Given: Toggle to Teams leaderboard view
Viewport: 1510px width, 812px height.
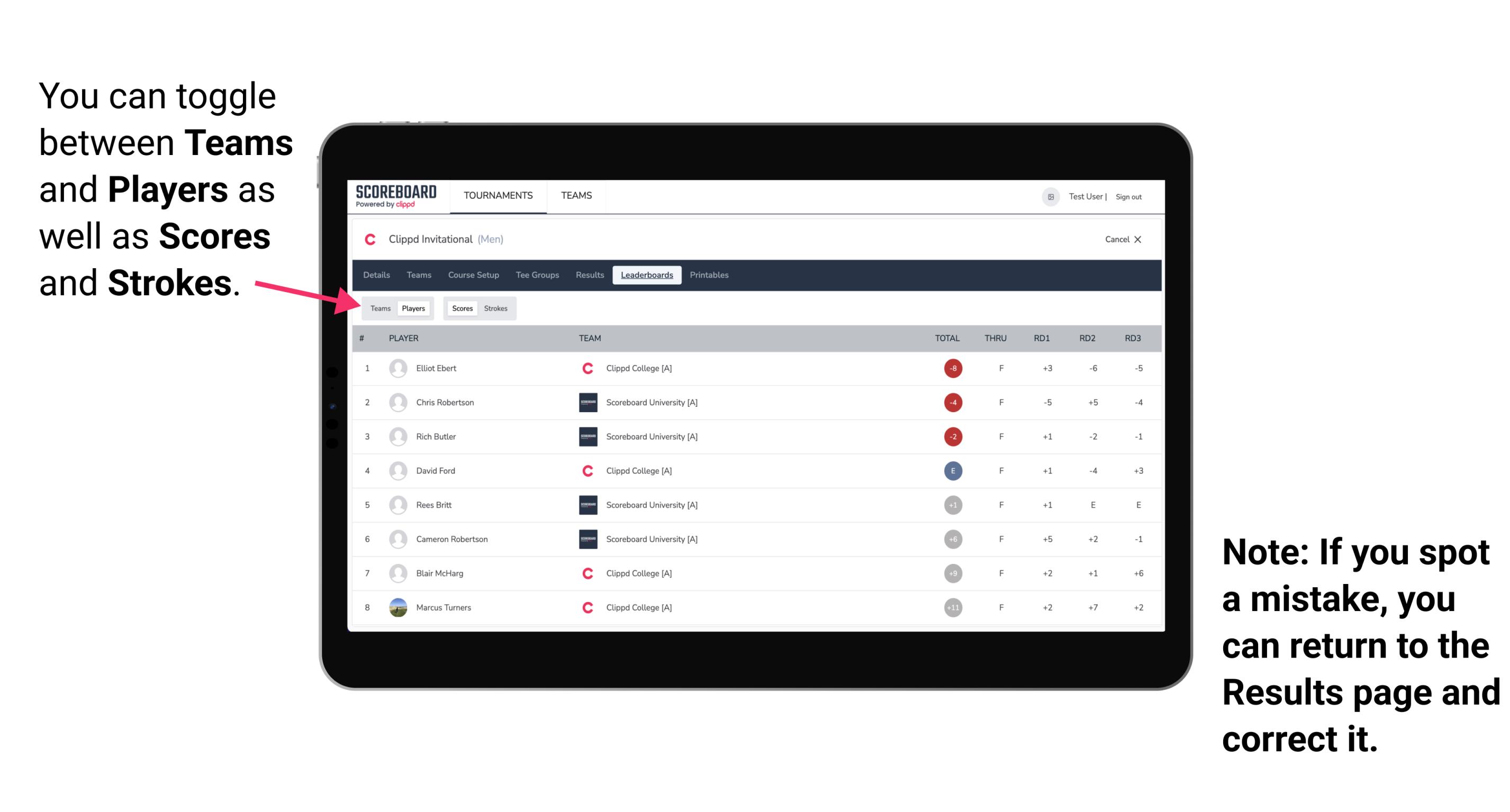Looking at the screenshot, I should coord(380,307).
